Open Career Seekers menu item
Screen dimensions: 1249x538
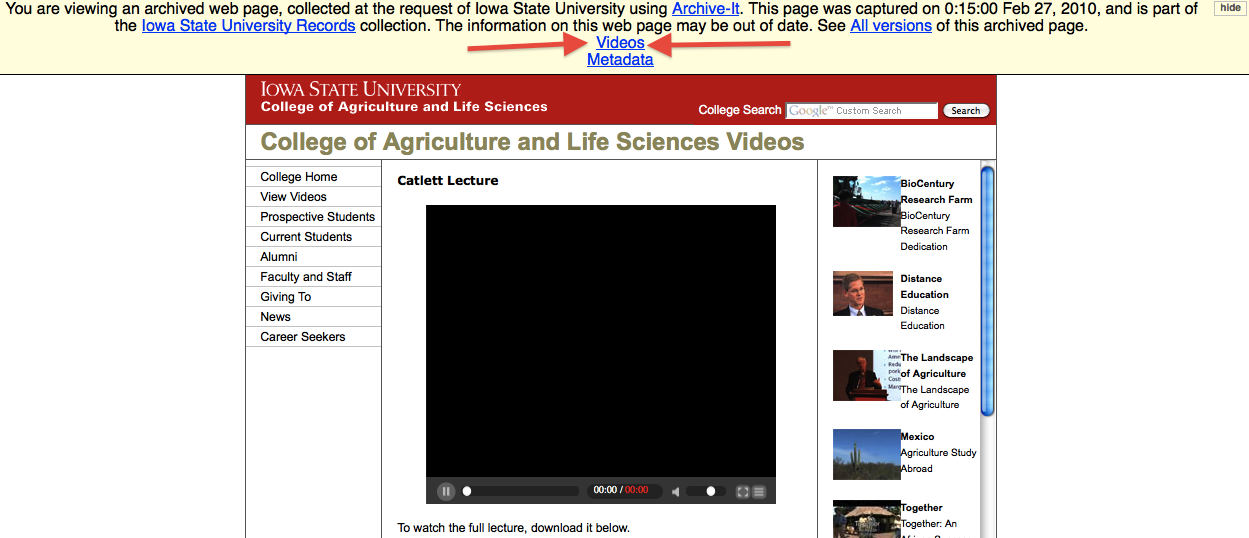click(302, 337)
